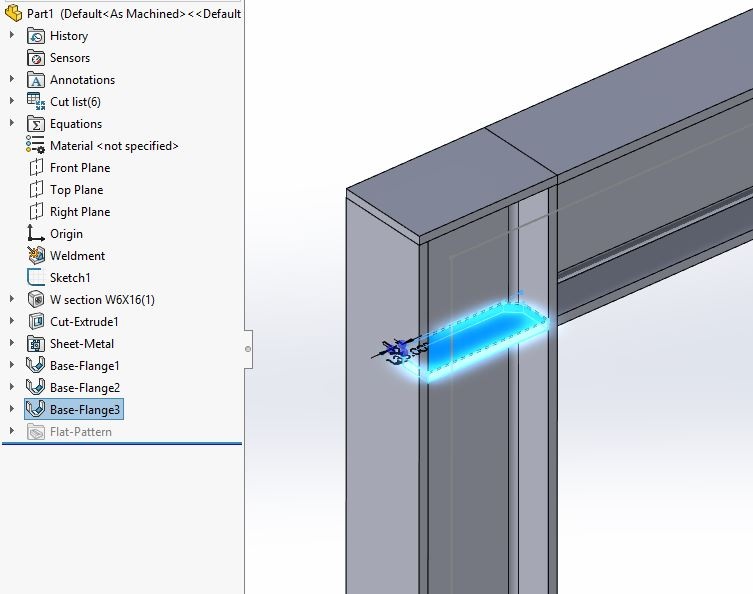
Task: Select the Annotations label
Action: click(83, 80)
